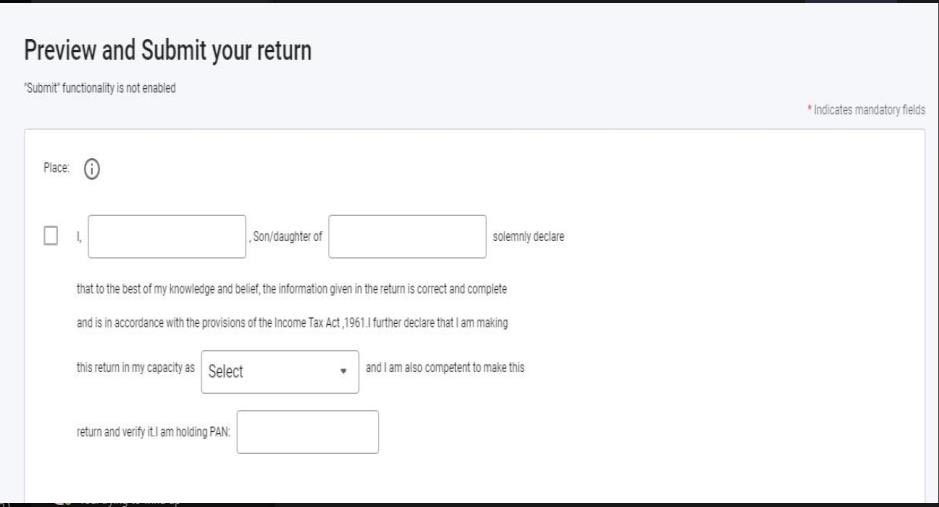
Task: Tick the declaration checkbox before "I,"
Action: click(51, 237)
